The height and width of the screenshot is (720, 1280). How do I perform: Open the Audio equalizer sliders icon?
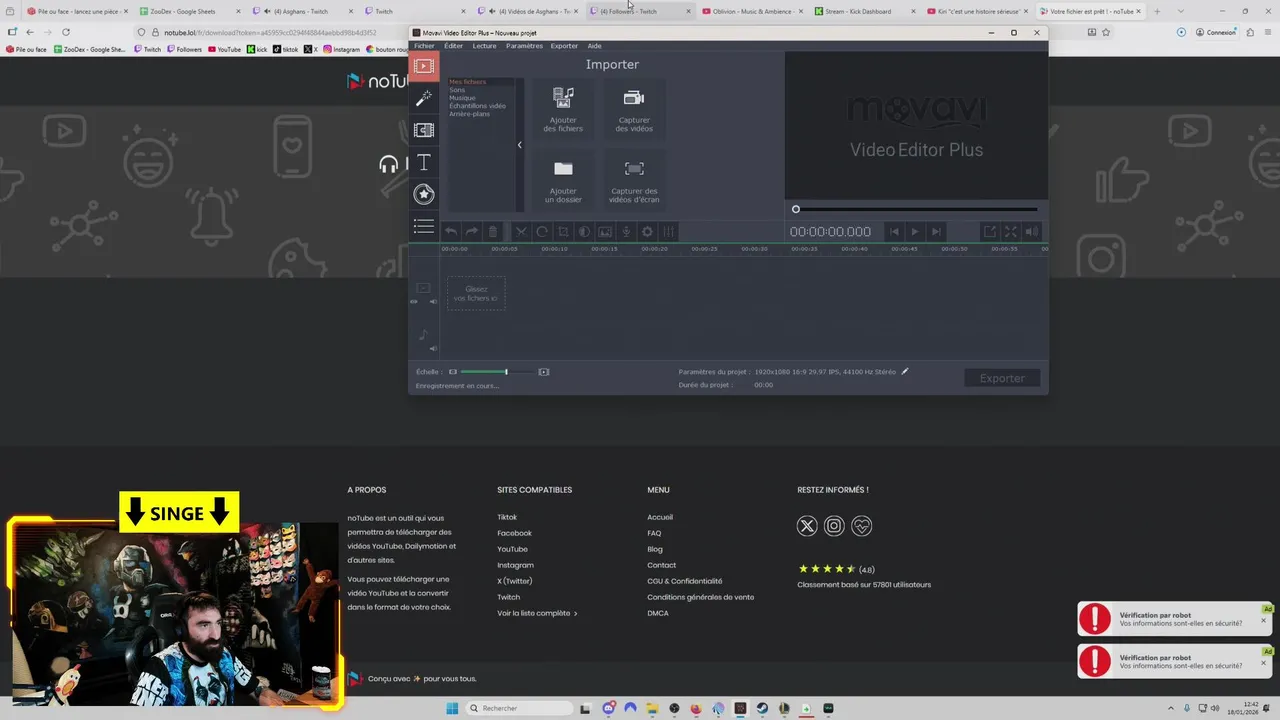click(668, 232)
